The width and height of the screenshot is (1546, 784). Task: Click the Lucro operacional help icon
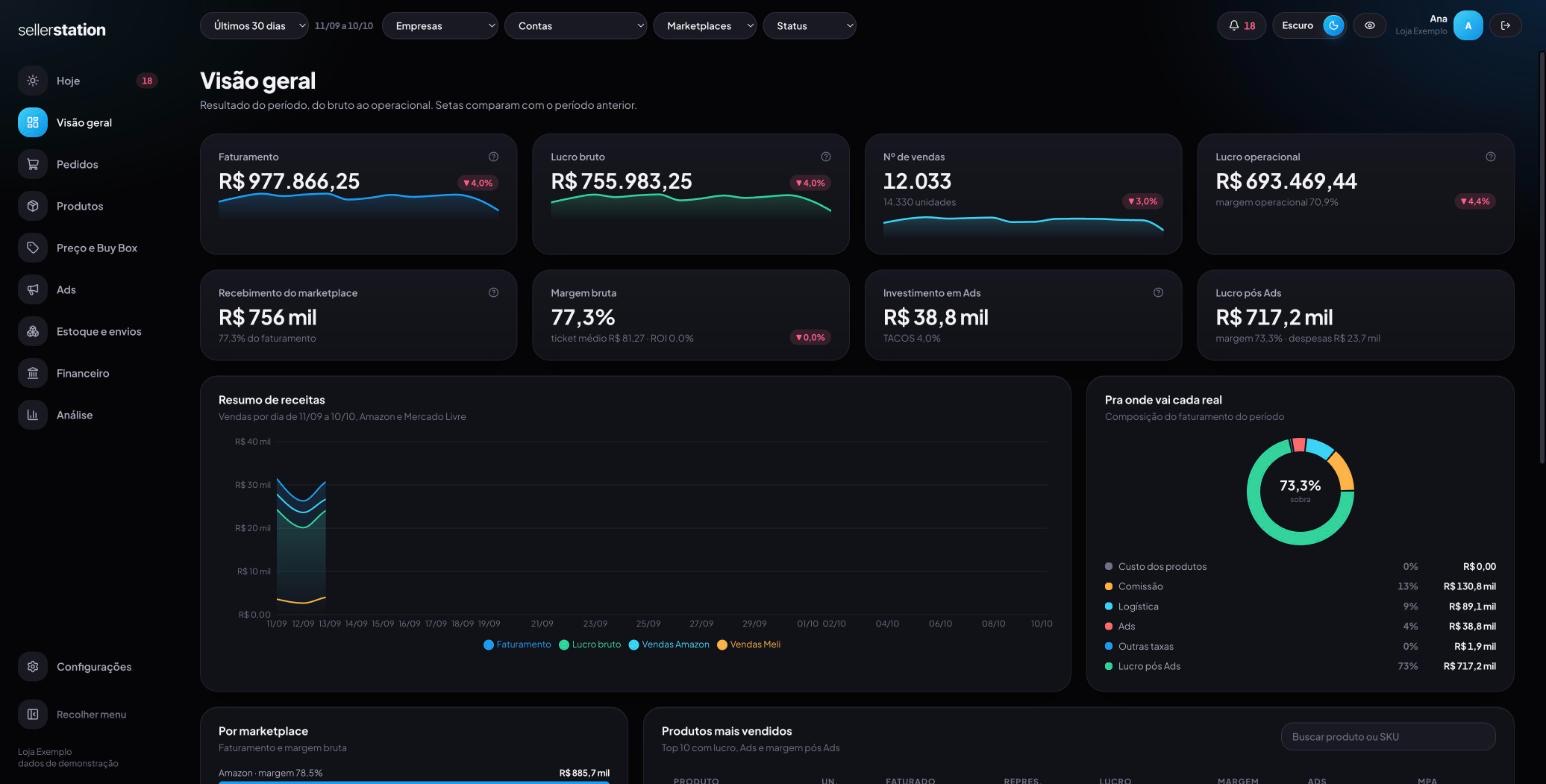(1490, 157)
